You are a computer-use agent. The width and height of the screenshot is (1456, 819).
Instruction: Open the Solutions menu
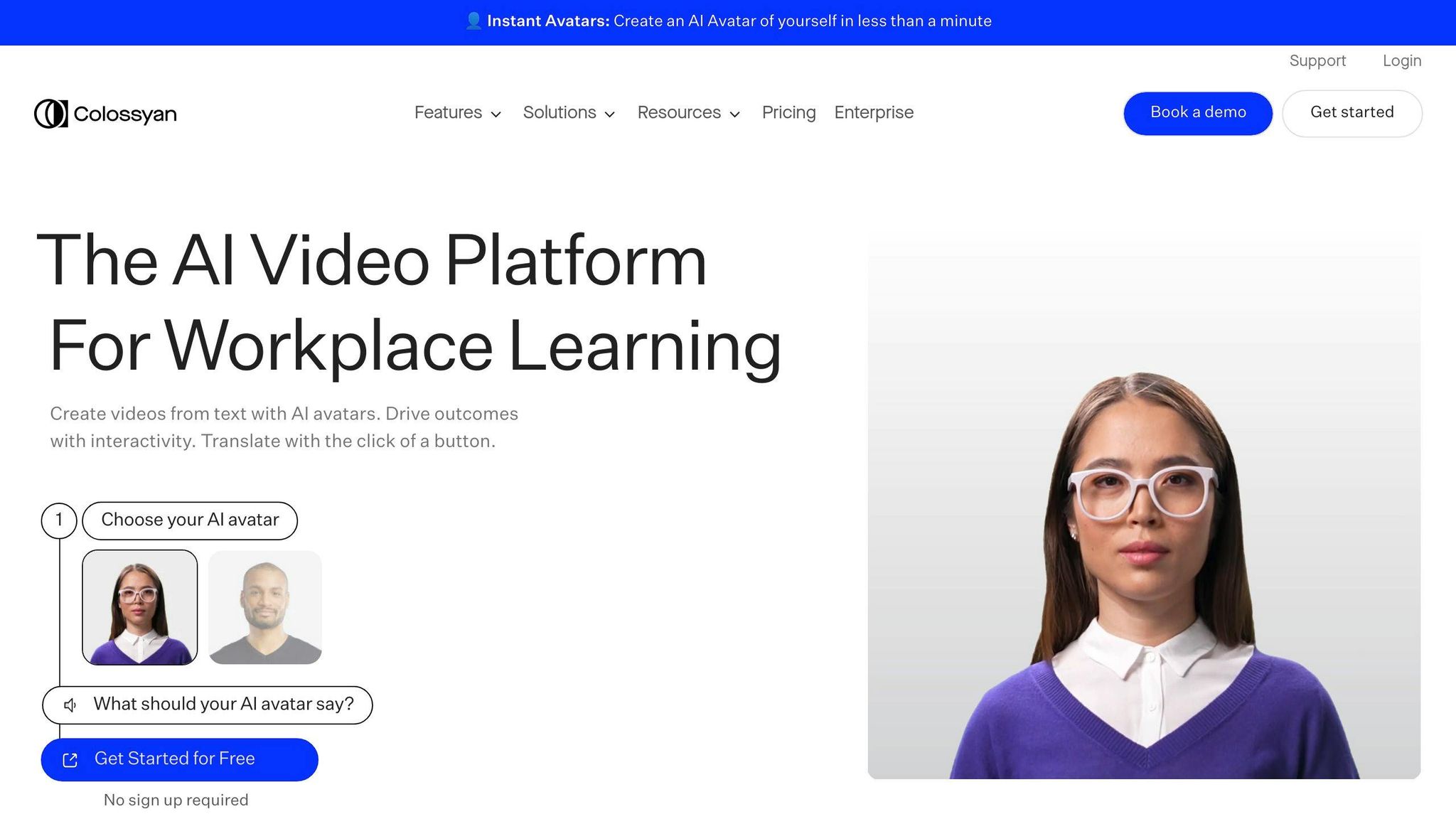point(569,113)
